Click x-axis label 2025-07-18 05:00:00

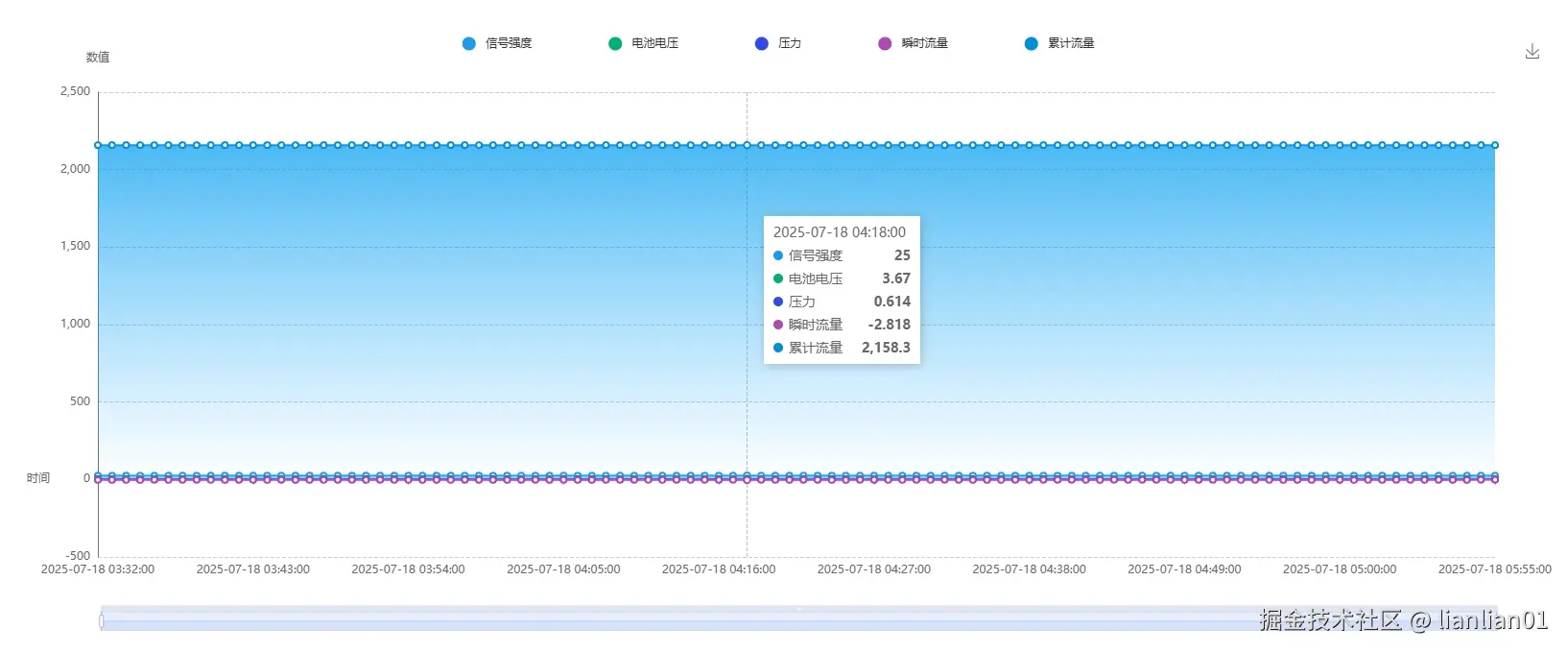coord(1340,569)
